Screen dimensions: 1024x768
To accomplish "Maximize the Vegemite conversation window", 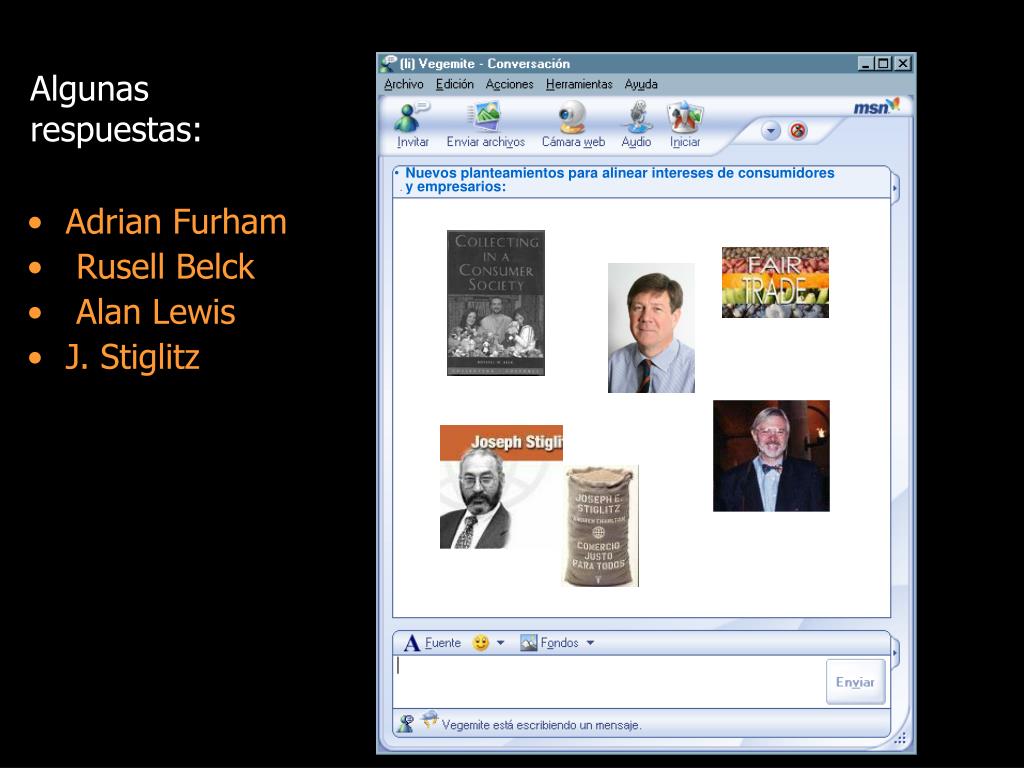I will pos(883,64).
